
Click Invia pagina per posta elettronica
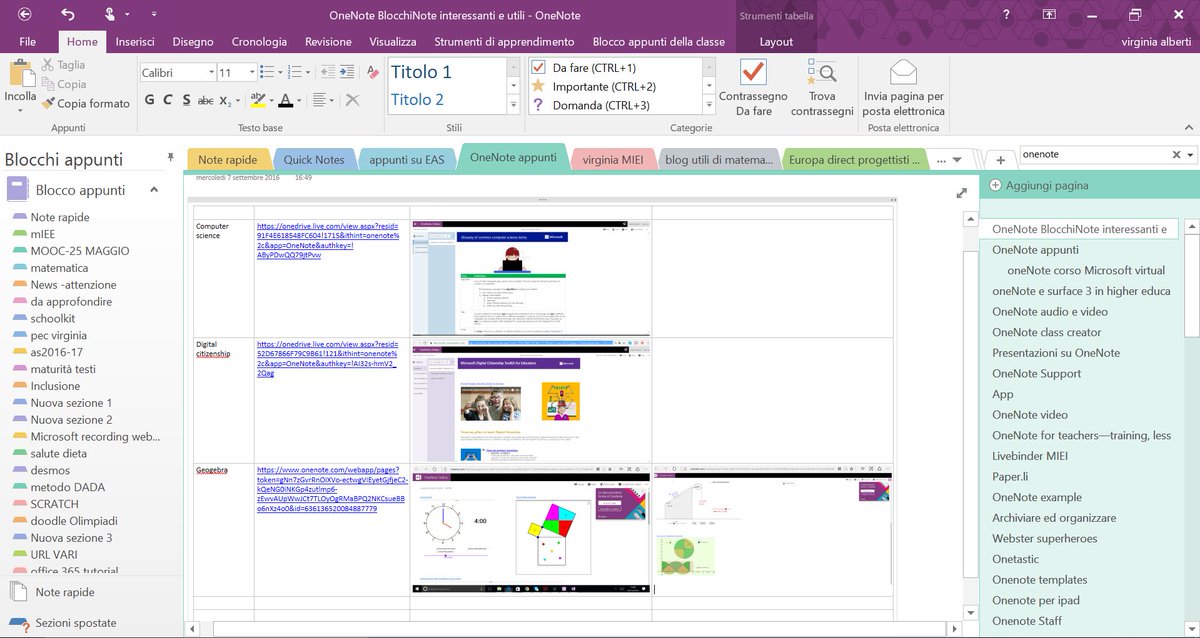click(903, 87)
